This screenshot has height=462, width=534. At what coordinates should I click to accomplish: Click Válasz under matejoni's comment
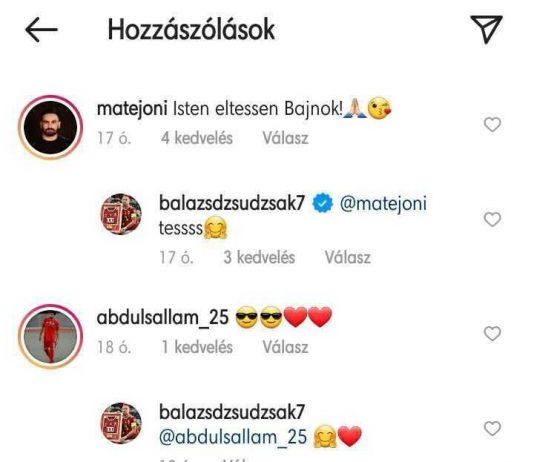285,138
